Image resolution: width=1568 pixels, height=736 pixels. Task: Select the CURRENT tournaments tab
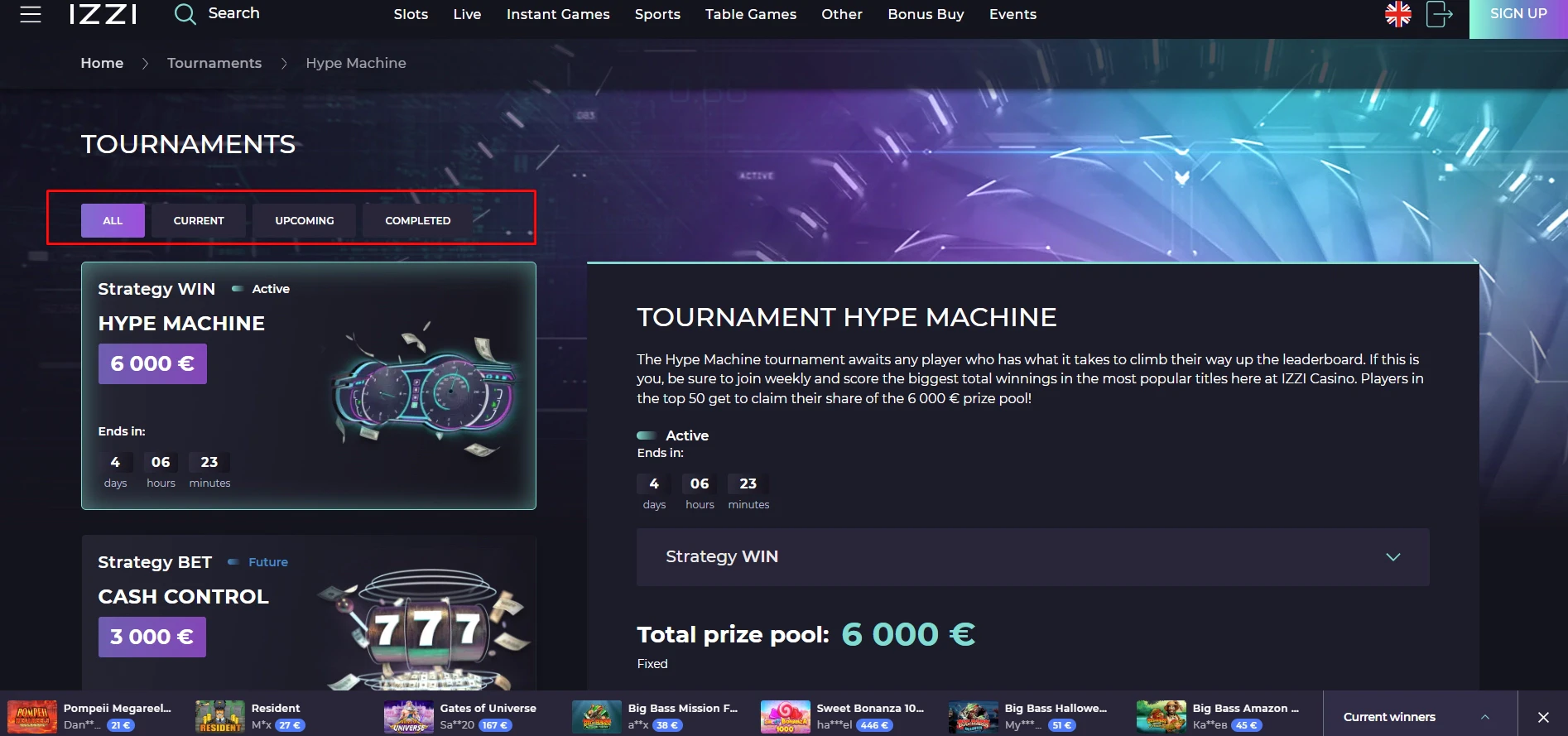199,221
